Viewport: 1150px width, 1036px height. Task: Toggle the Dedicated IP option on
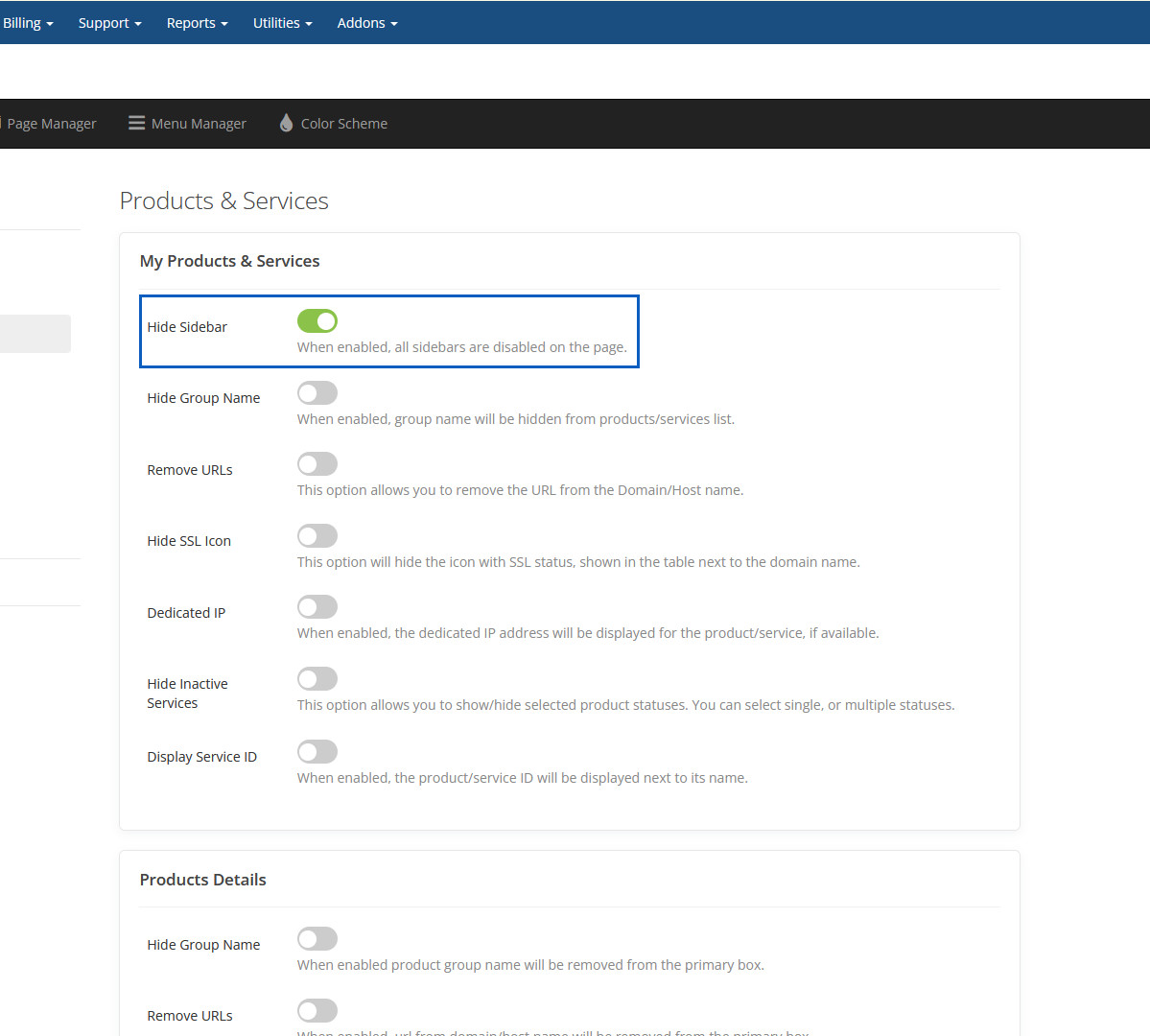pyautogui.click(x=317, y=607)
